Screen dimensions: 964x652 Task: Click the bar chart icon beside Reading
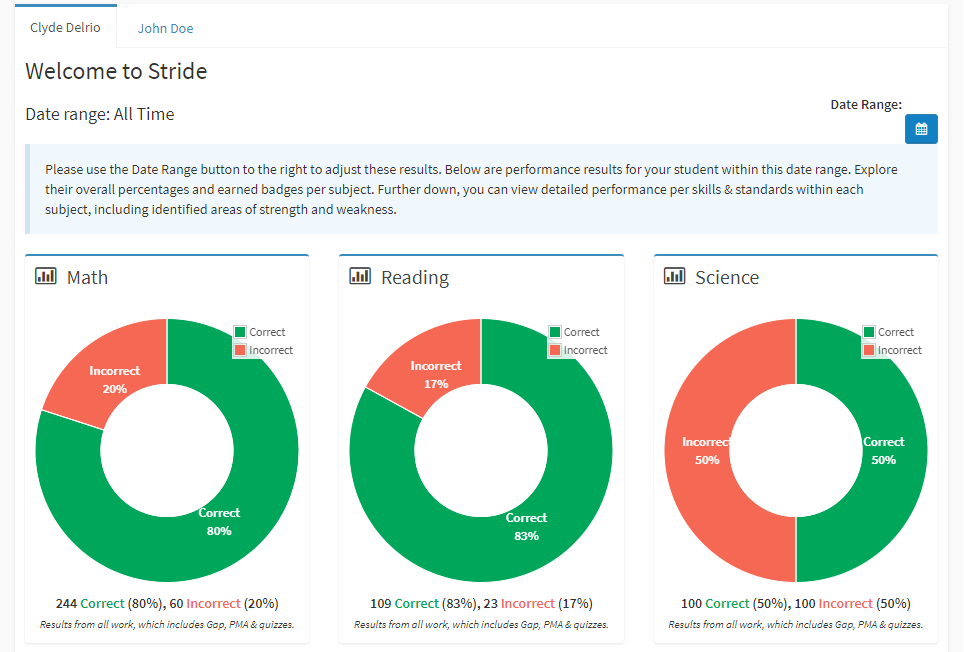click(x=360, y=276)
